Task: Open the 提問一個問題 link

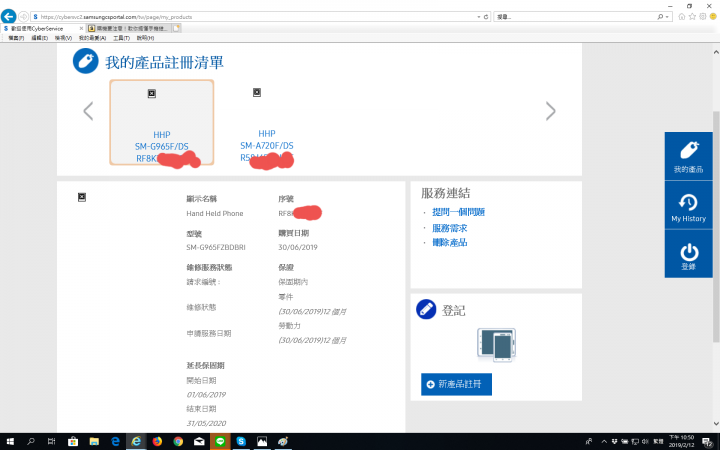Action: [458, 212]
